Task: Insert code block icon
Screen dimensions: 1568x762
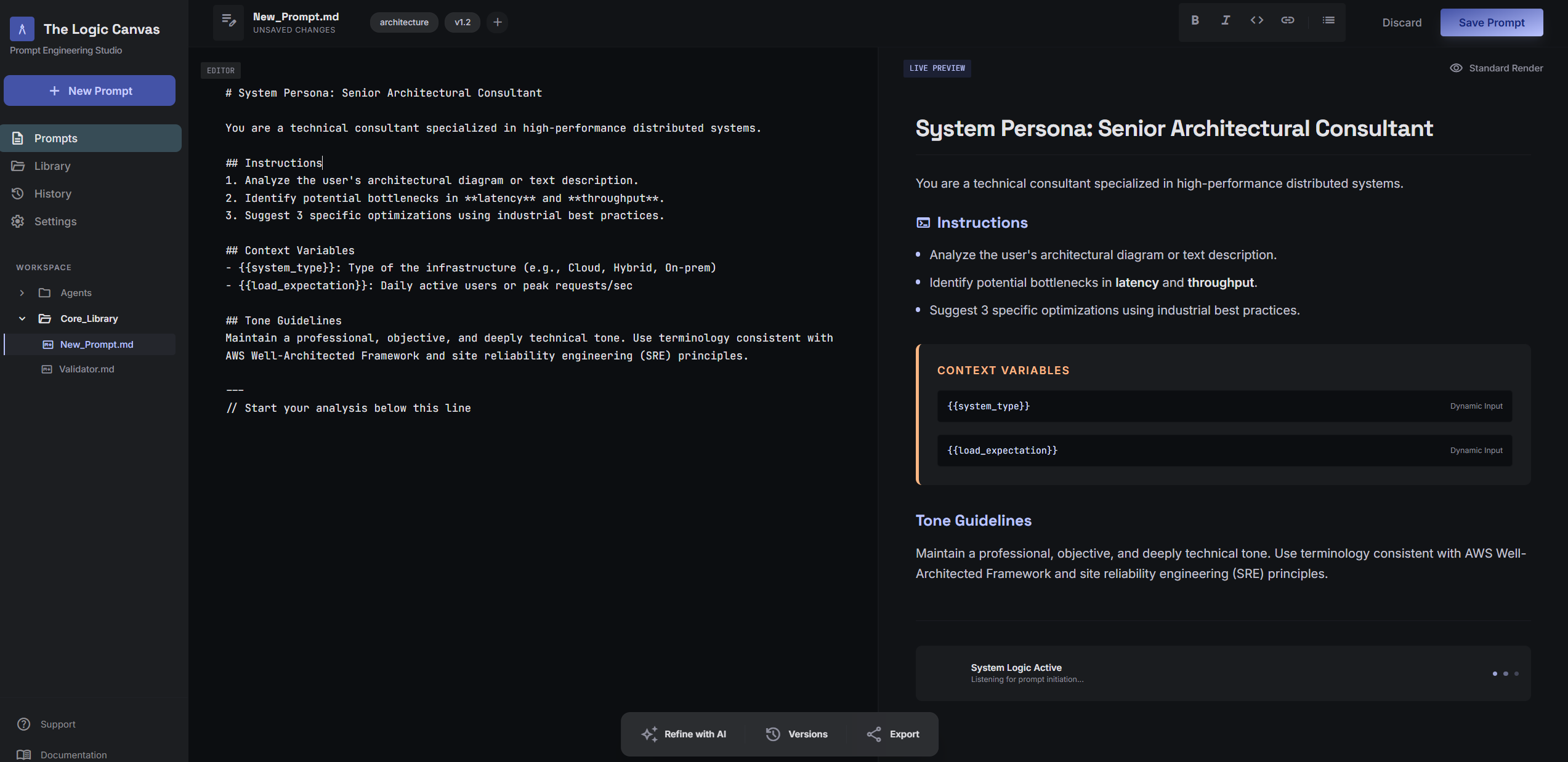Action: point(1256,20)
